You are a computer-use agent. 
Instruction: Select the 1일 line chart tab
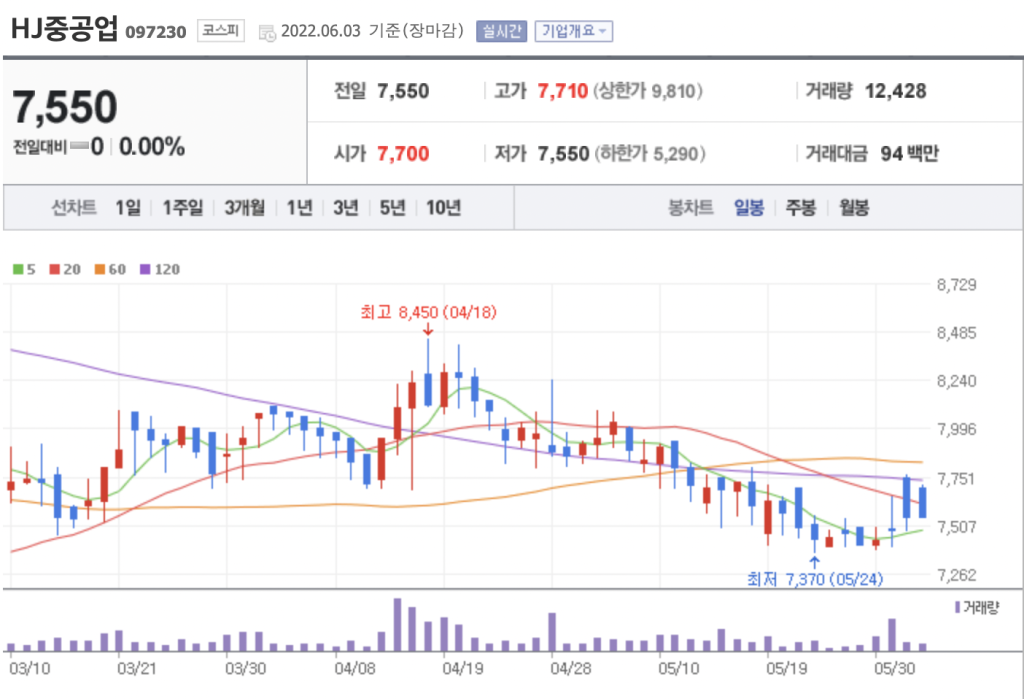128,208
